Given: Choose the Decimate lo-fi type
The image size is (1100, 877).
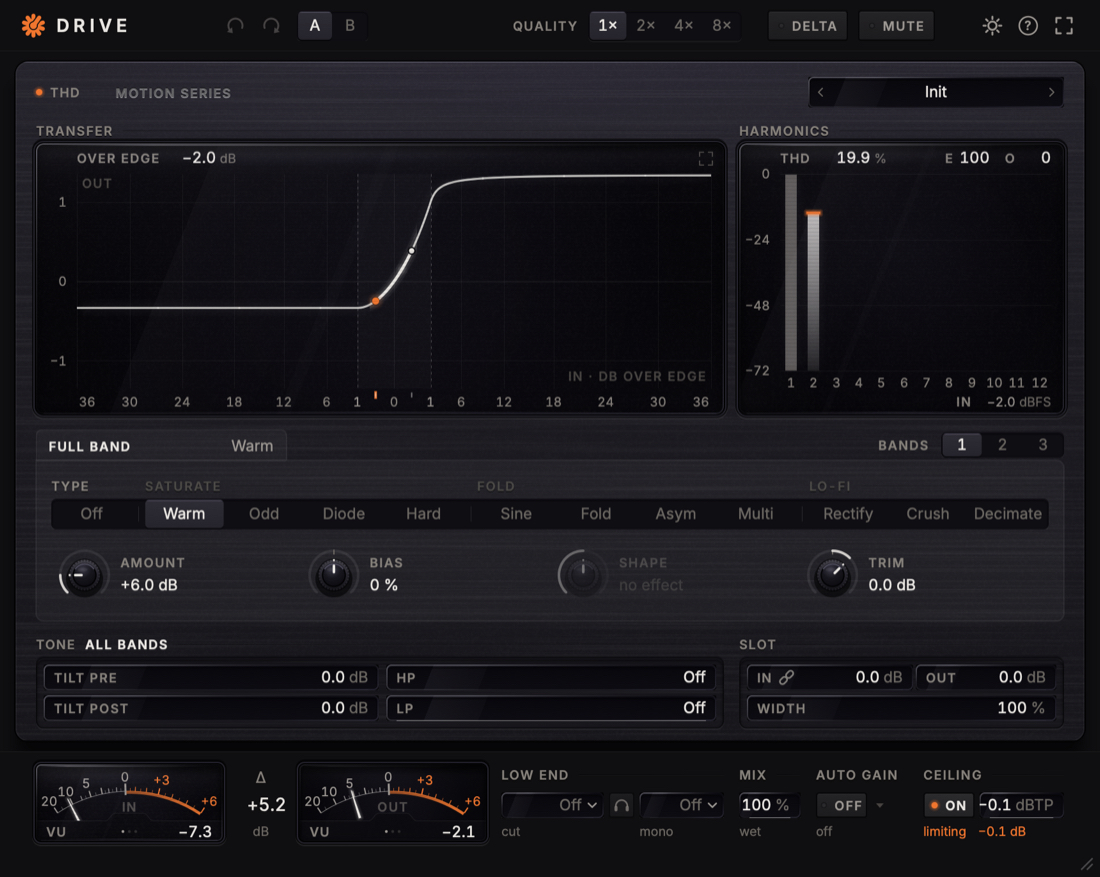Looking at the screenshot, I should click(1007, 514).
